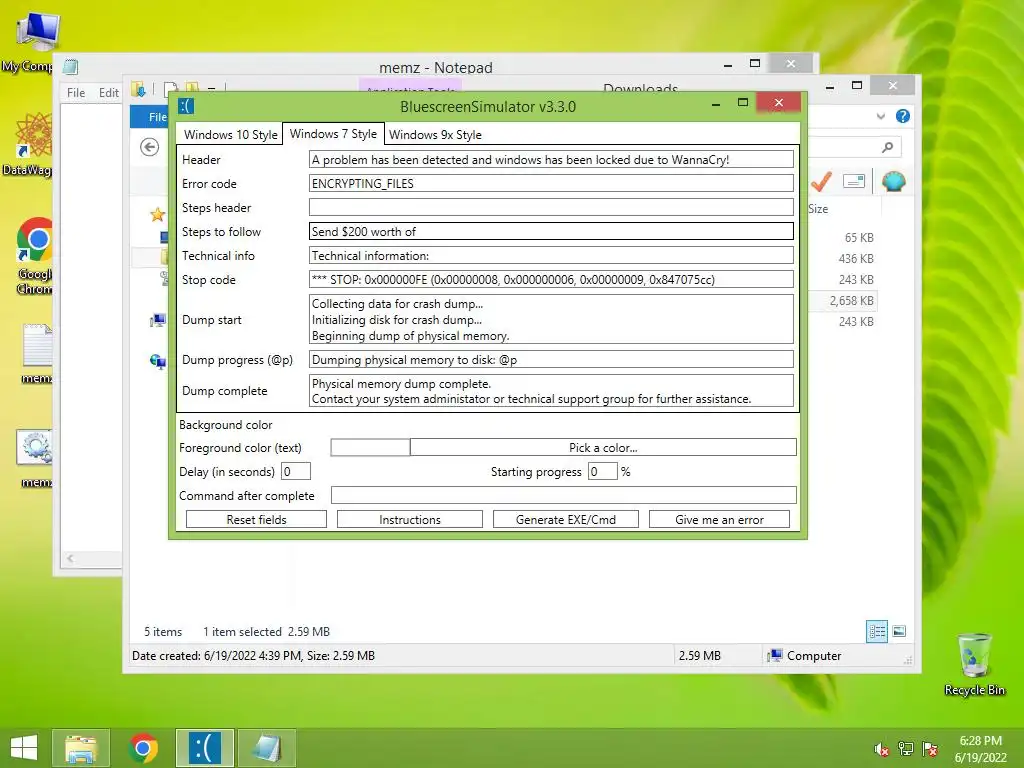Click the Back arrow in Downloads explorer
This screenshot has height=768, width=1024.
point(150,147)
